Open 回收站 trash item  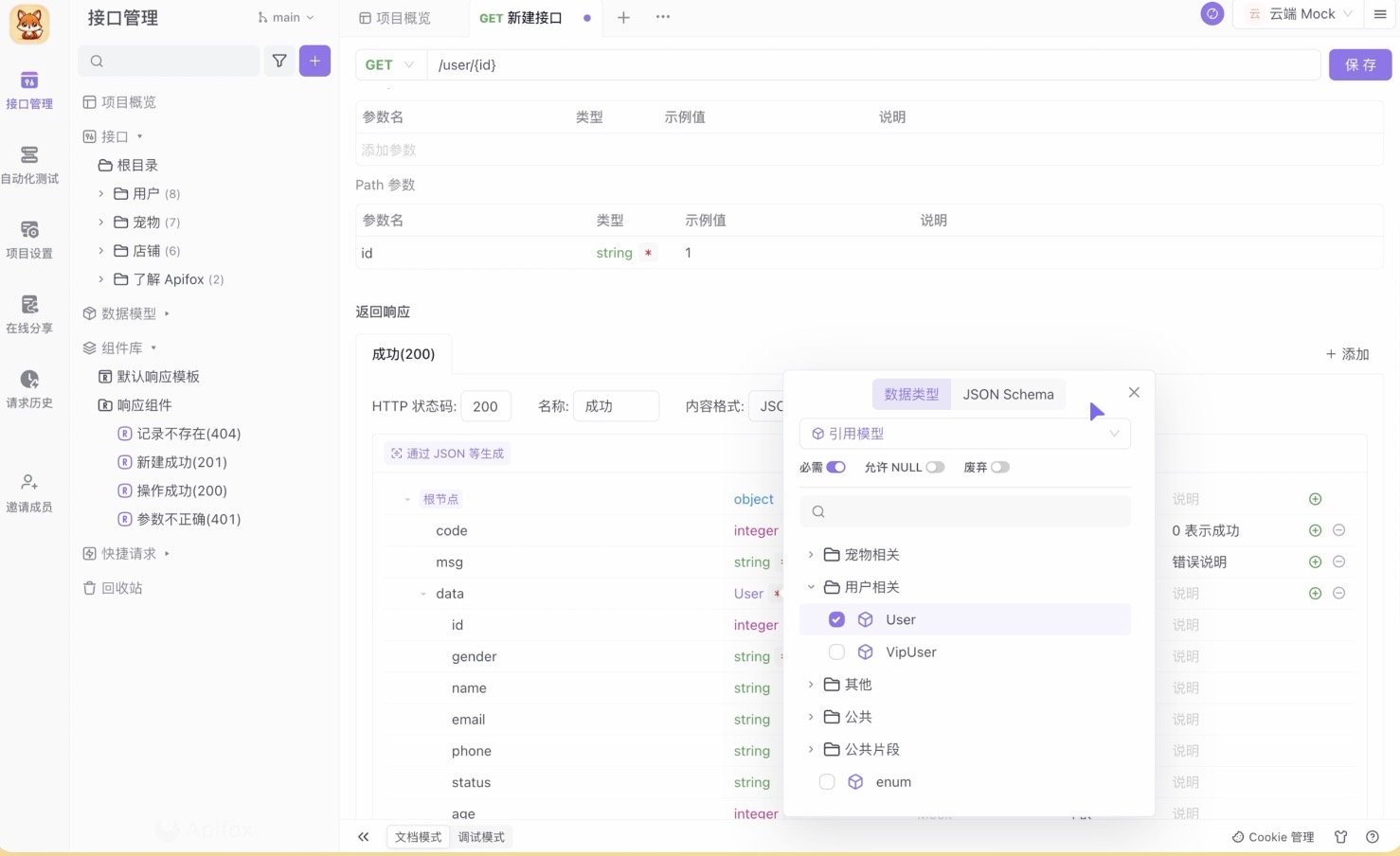tap(112, 588)
